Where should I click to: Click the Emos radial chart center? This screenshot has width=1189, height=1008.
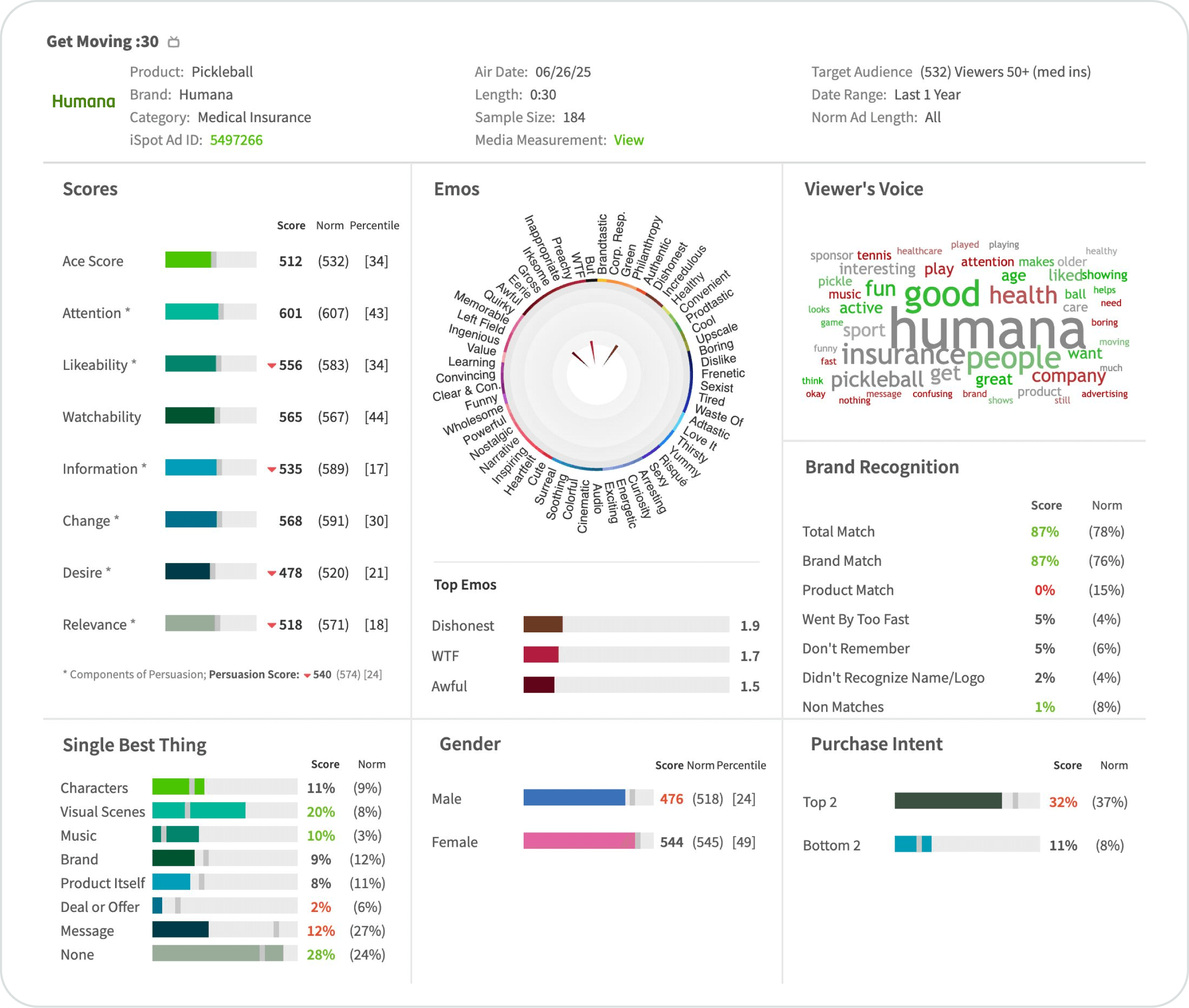pyautogui.click(x=596, y=375)
